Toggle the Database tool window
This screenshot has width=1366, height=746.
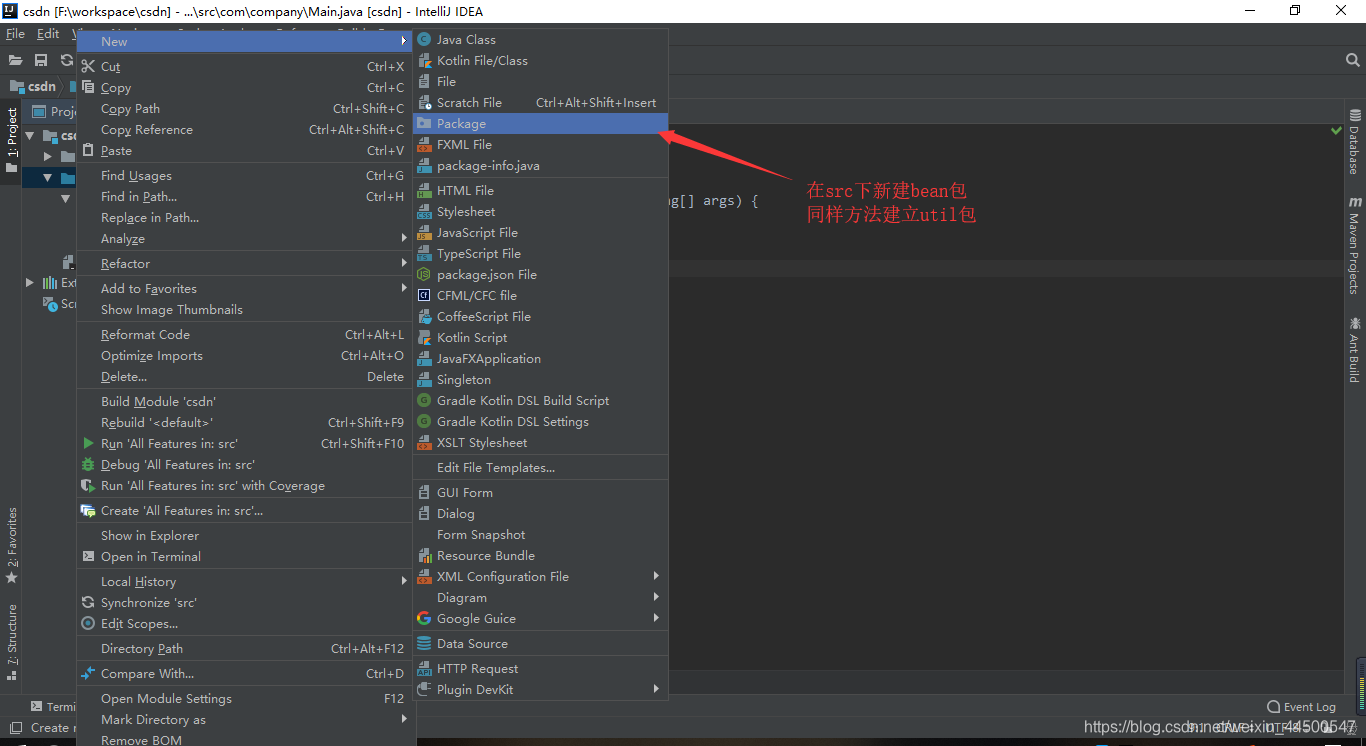(1355, 141)
